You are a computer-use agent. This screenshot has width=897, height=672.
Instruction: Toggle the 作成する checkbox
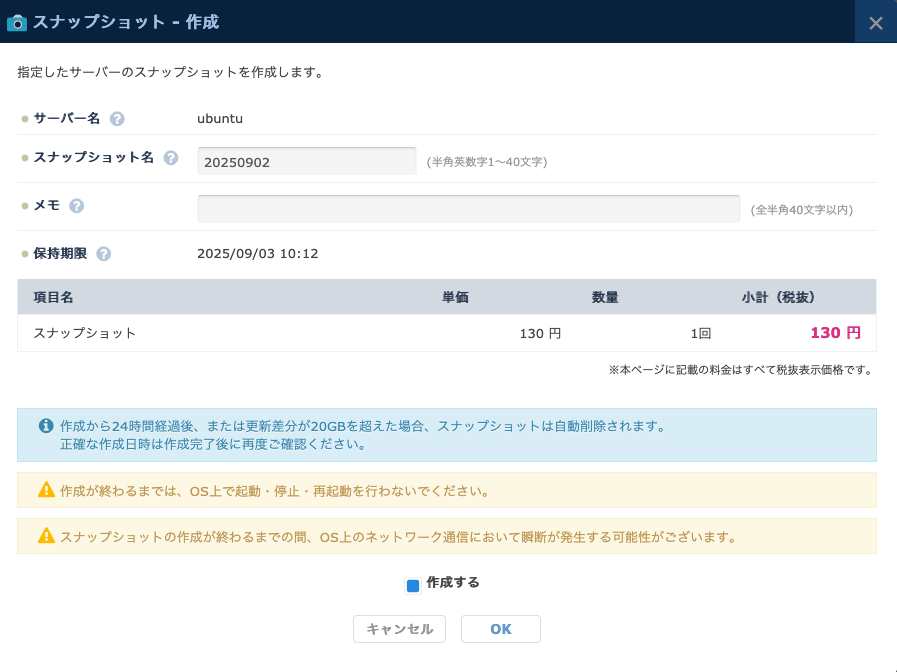click(x=413, y=585)
